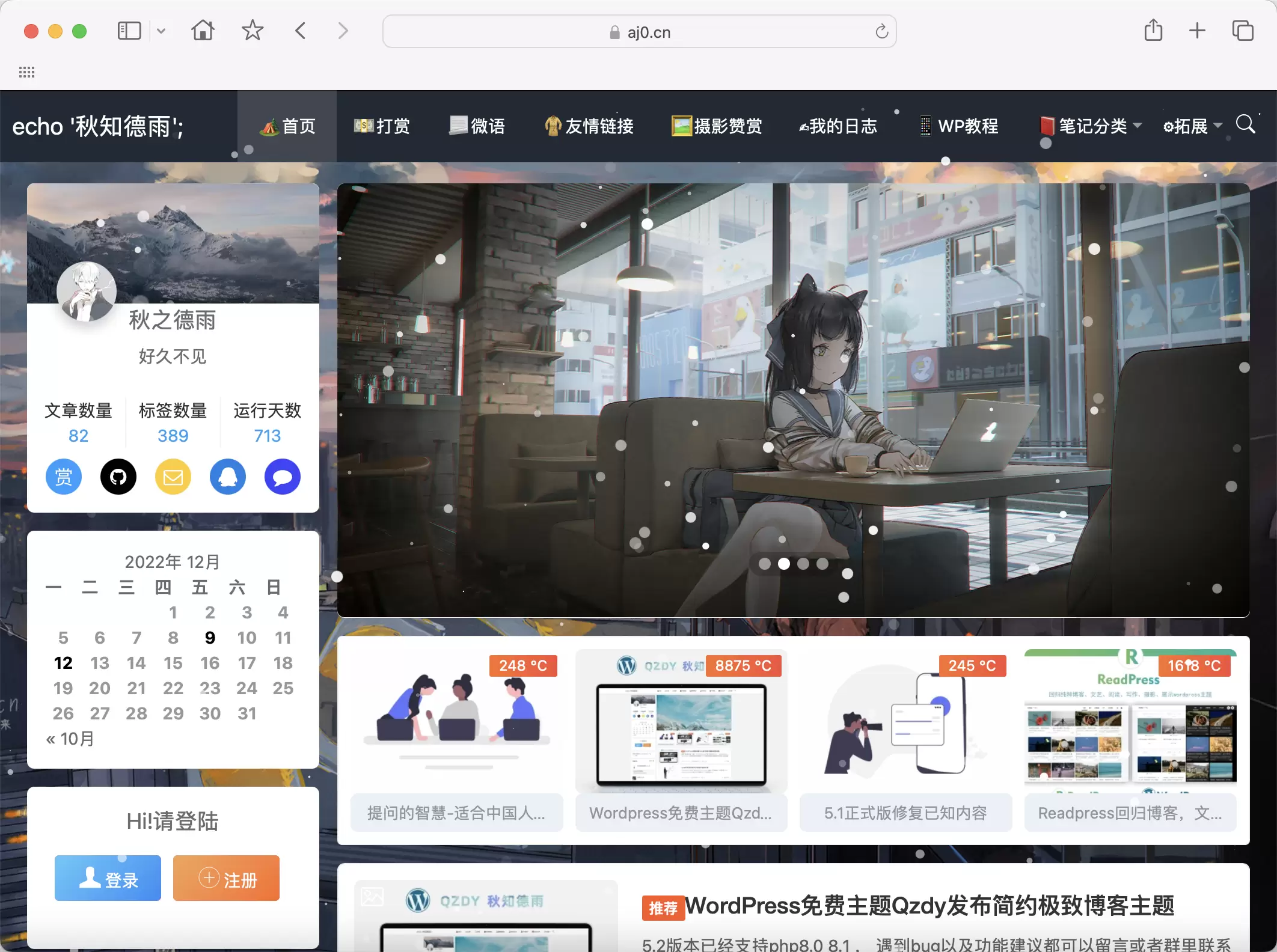Open the QQ penguin contact icon
Image resolution: width=1277 pixels, height=952 pixels.
(x=227, y=477)
